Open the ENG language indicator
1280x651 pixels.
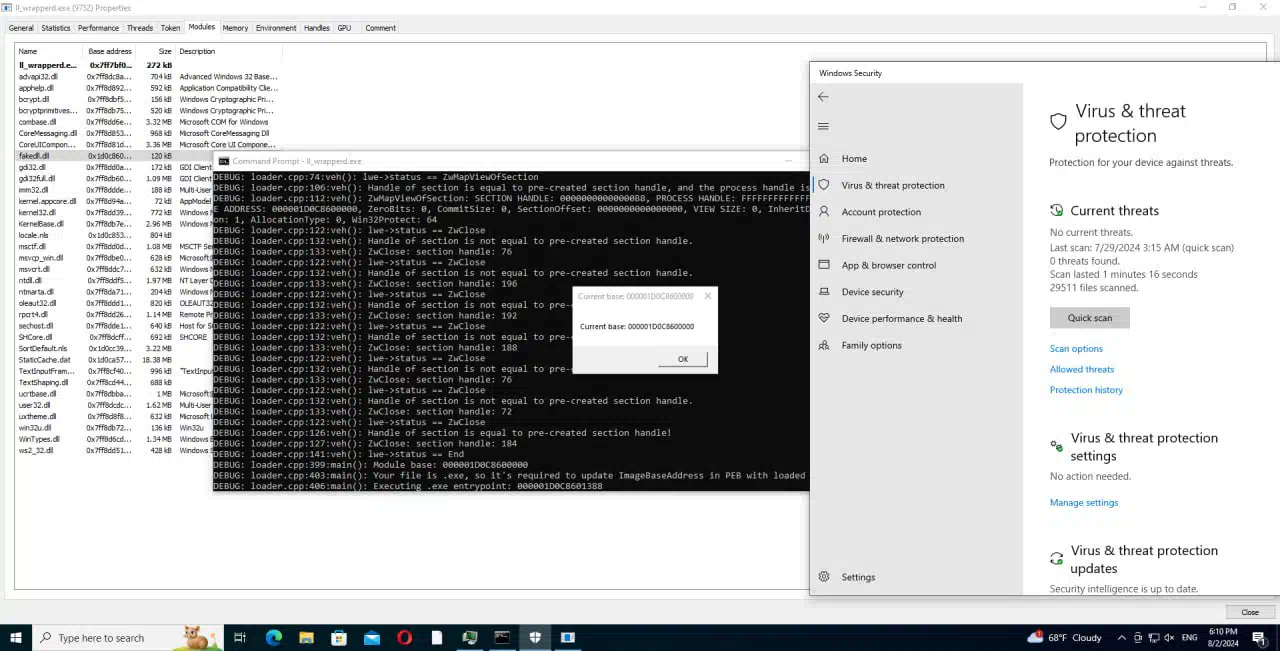[x=1190, y=638]
